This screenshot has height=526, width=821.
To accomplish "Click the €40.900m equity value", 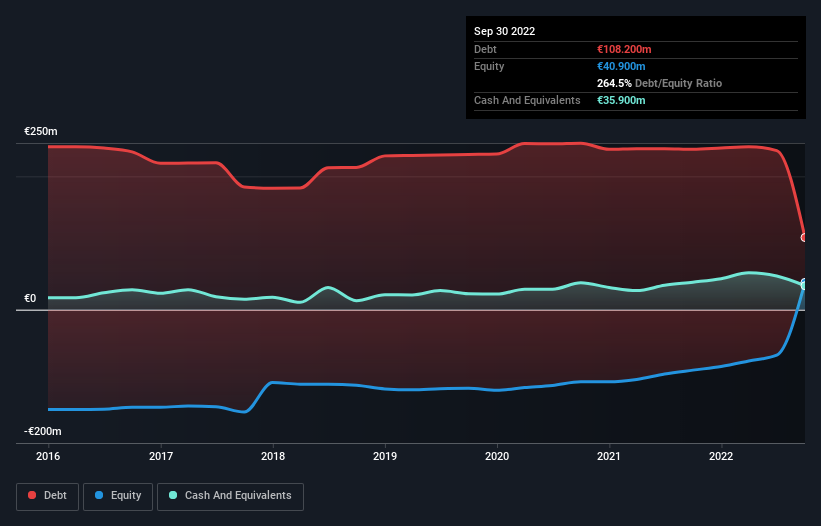I will (x=621, y=66).
